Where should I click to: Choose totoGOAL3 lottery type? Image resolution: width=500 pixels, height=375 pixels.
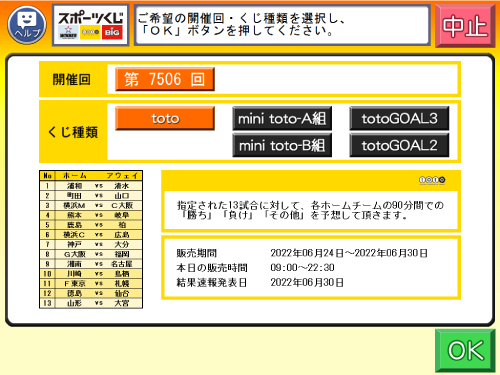[399, 118]
